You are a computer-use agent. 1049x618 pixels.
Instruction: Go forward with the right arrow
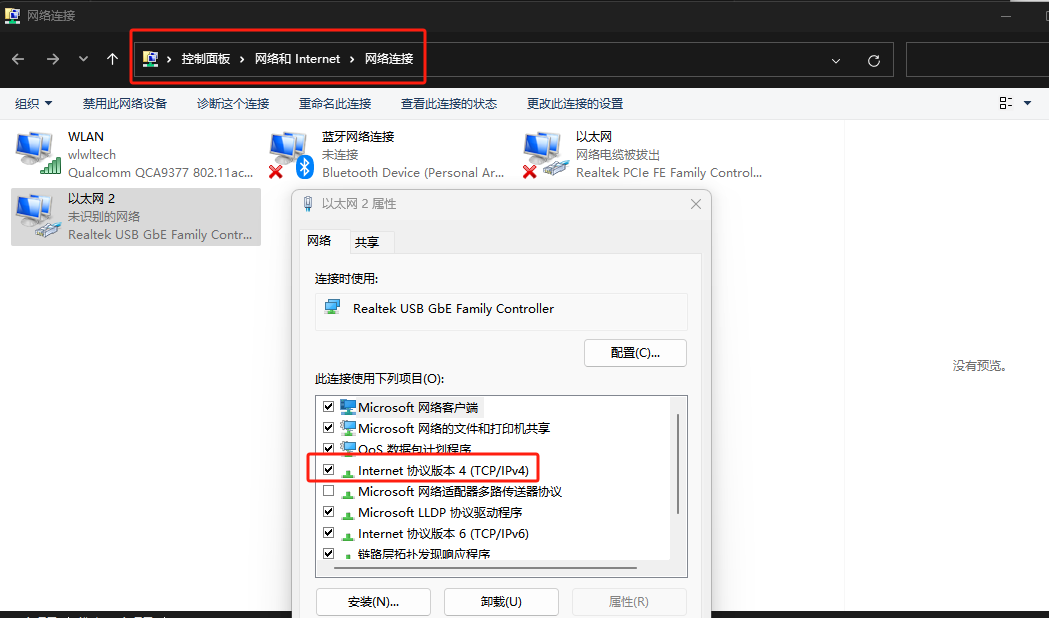tap(52, 60)
